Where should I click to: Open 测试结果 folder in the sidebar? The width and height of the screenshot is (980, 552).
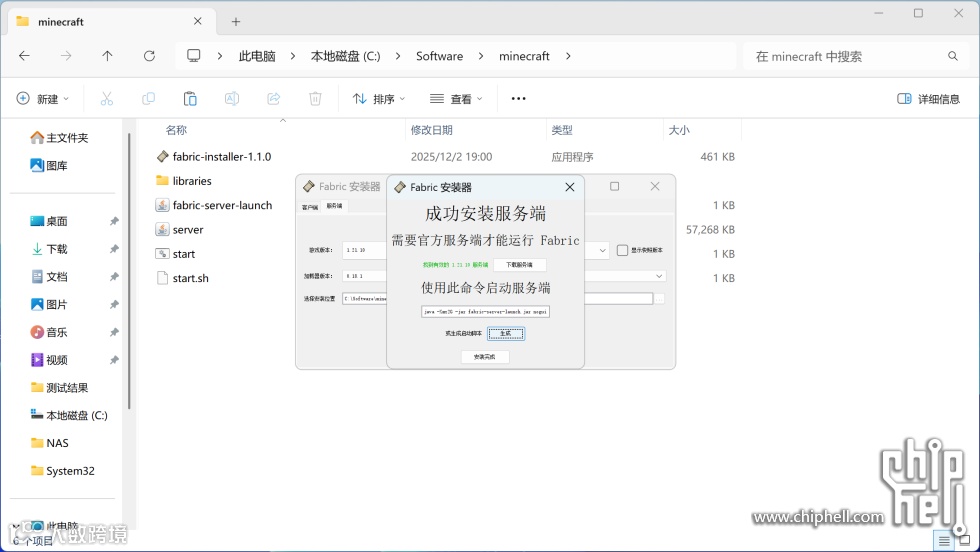[59, 388]
